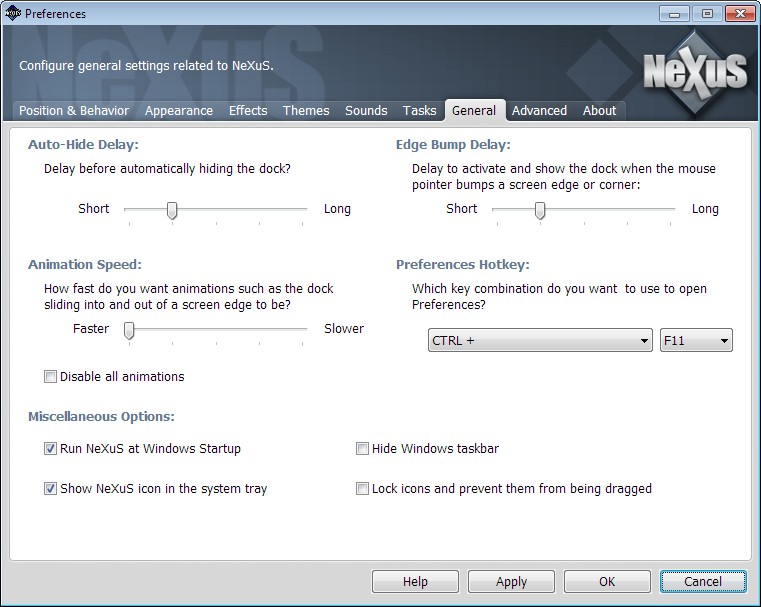This screenshot has width=761, height=607.
Task: Switch to the Position & Behavior tab
Action: 74,111
